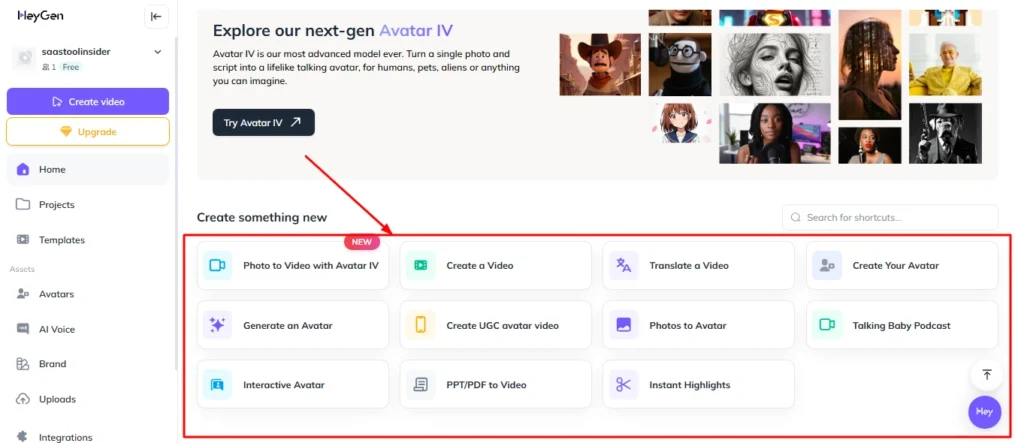Image resolution: width=1024 pixels, height=443 pixels.
Task: Click the search magnifier icon
Action: click(795, 218)
